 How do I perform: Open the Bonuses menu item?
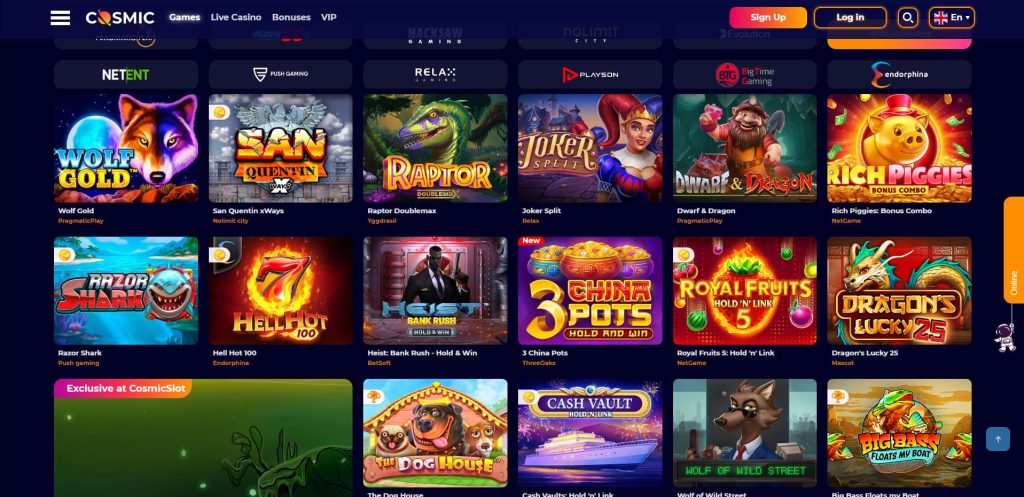point(291,18)
